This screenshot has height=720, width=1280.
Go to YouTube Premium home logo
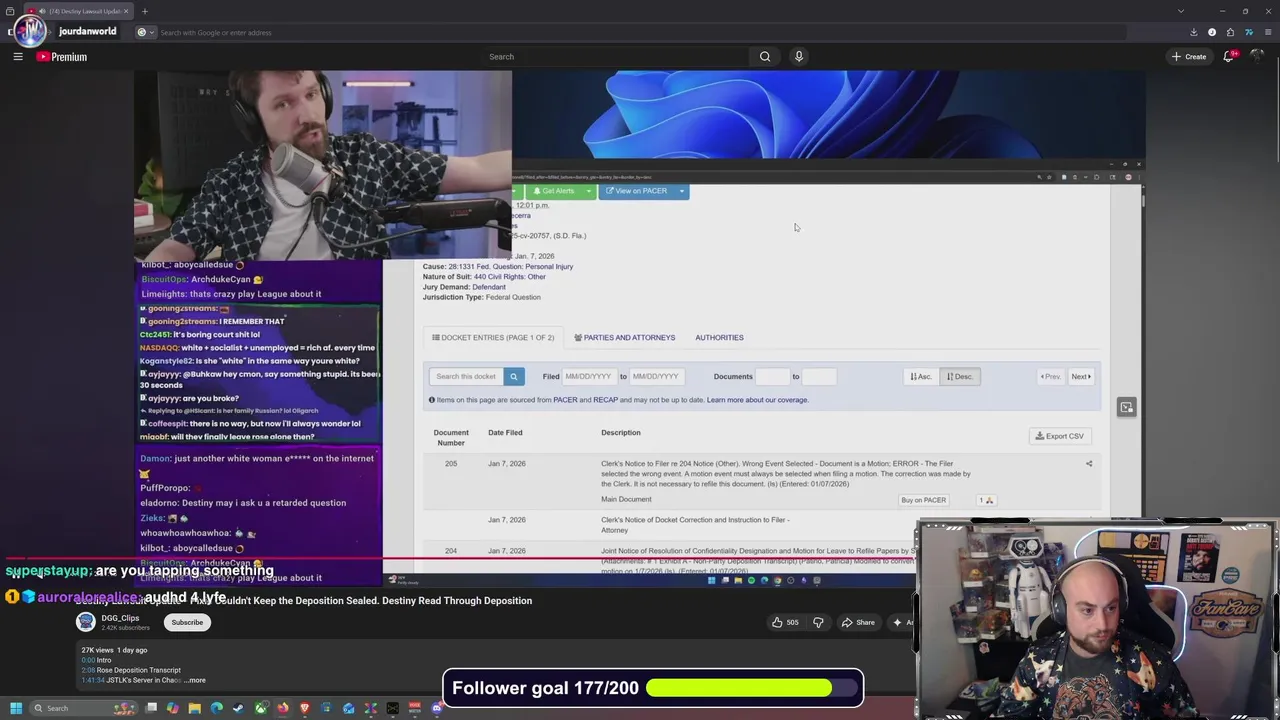[x=62, y=57]
